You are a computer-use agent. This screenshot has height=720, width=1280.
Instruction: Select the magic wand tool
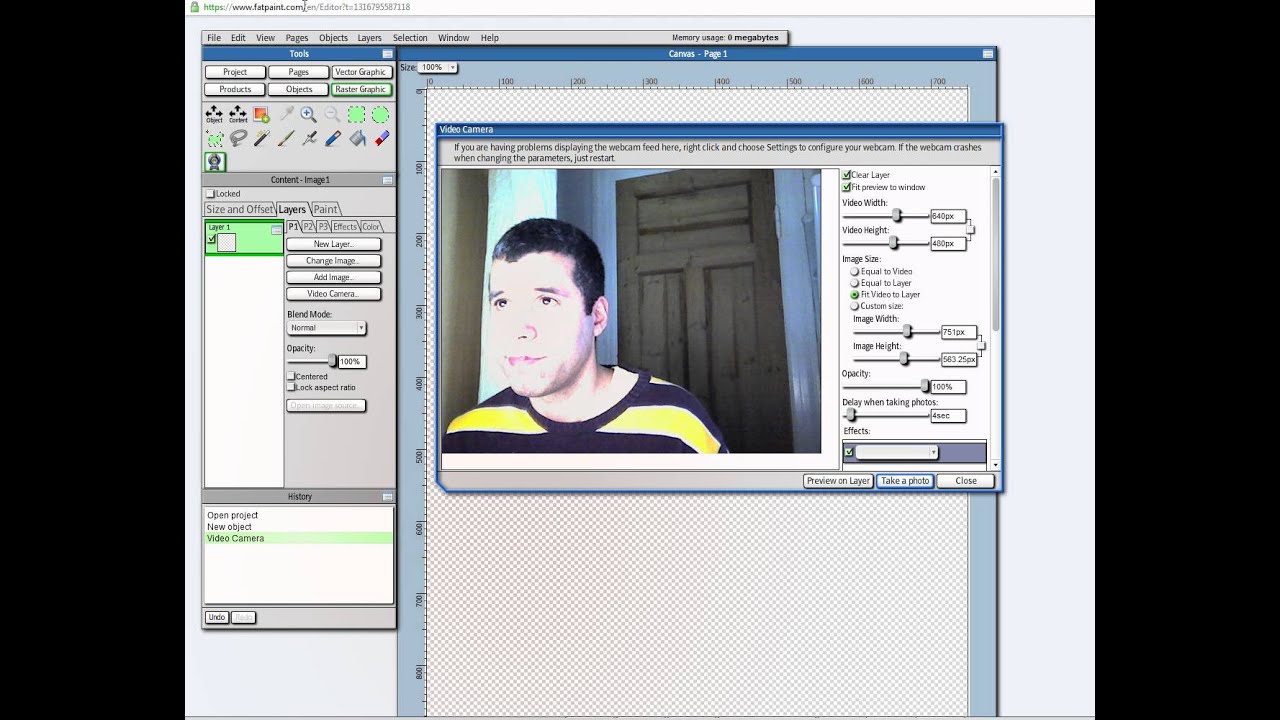pyautogui.click(x=261, y=138)
